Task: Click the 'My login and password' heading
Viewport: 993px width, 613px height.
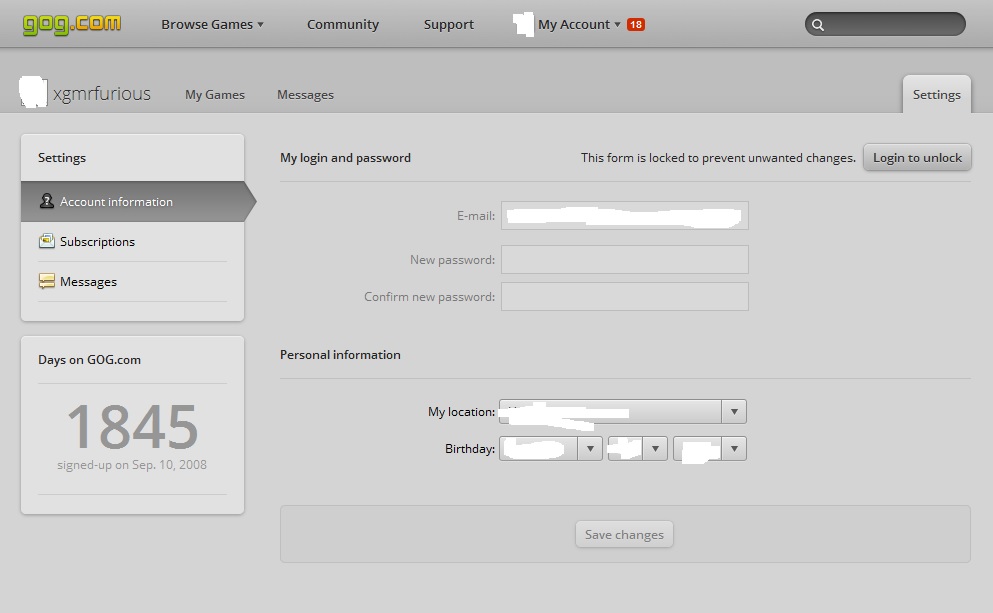Action: coord(345,158)
